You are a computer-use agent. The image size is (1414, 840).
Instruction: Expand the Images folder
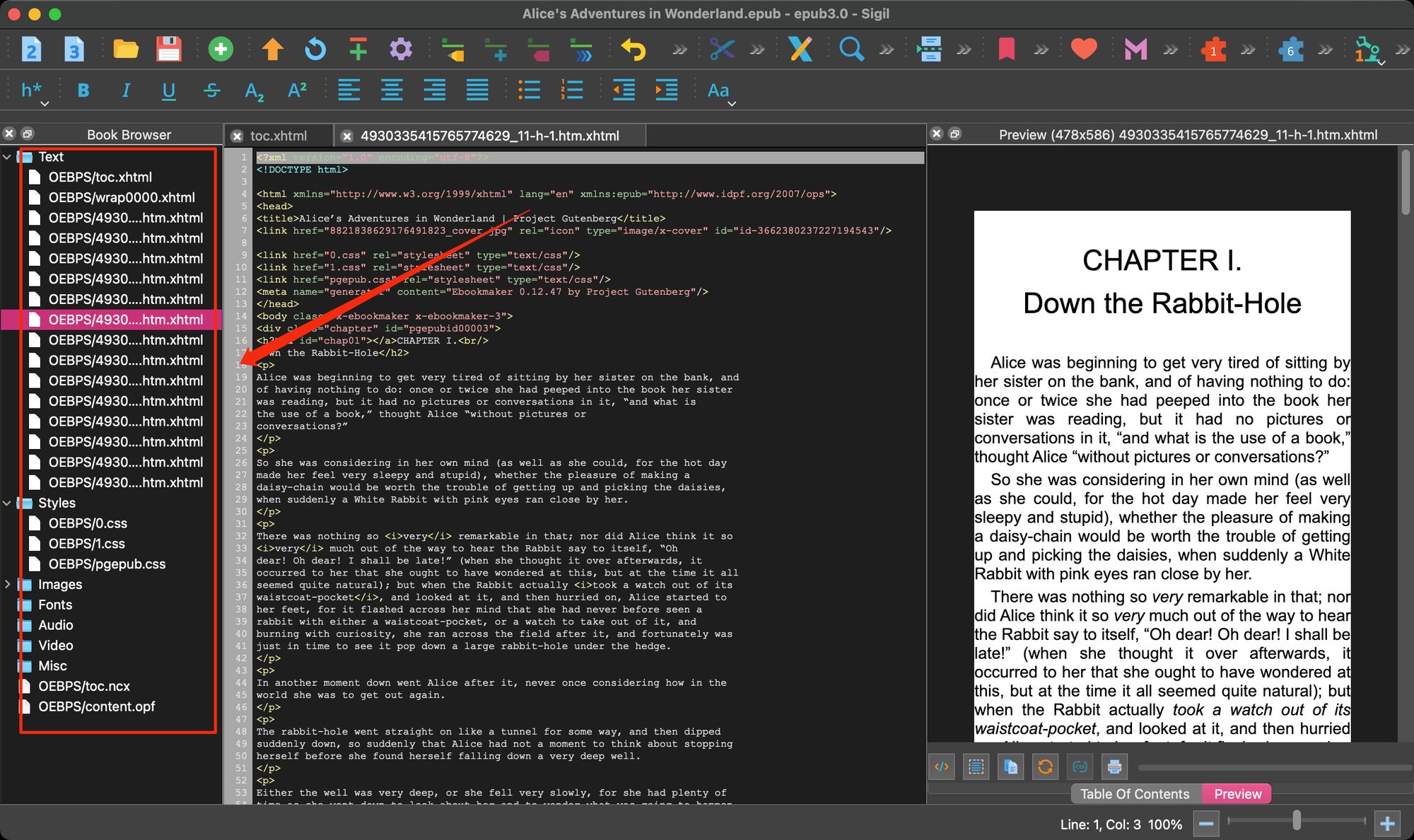[7, 585]
